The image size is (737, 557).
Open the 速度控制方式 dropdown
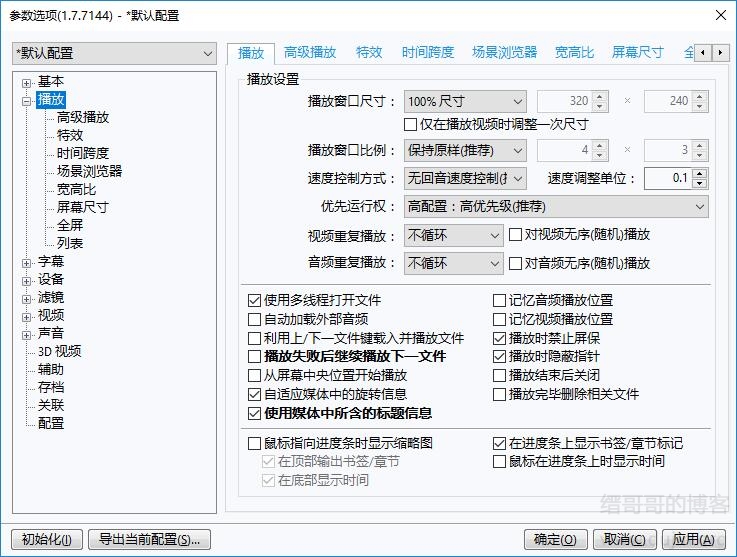(465, 179)
